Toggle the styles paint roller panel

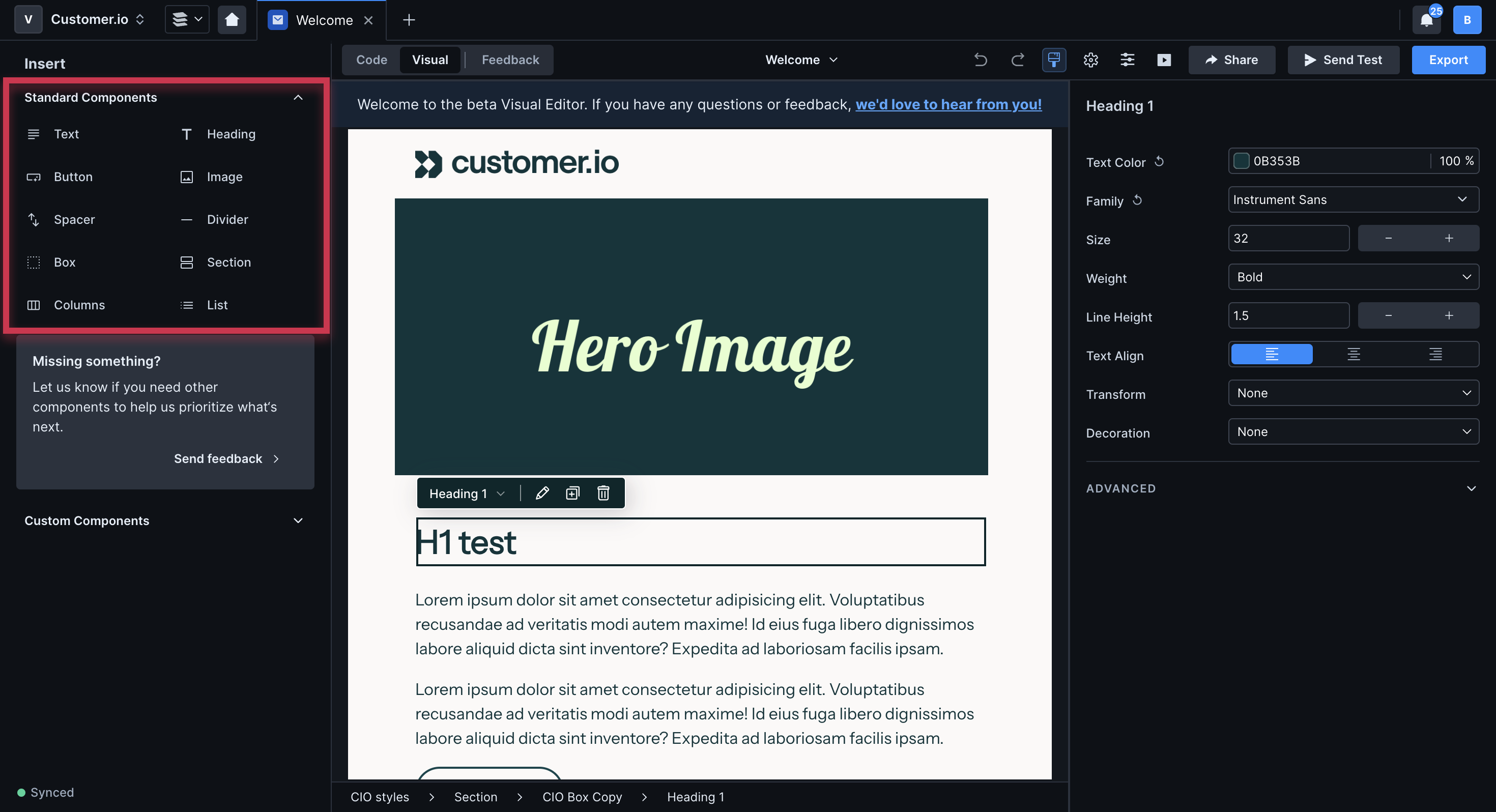click(1053, 60)
